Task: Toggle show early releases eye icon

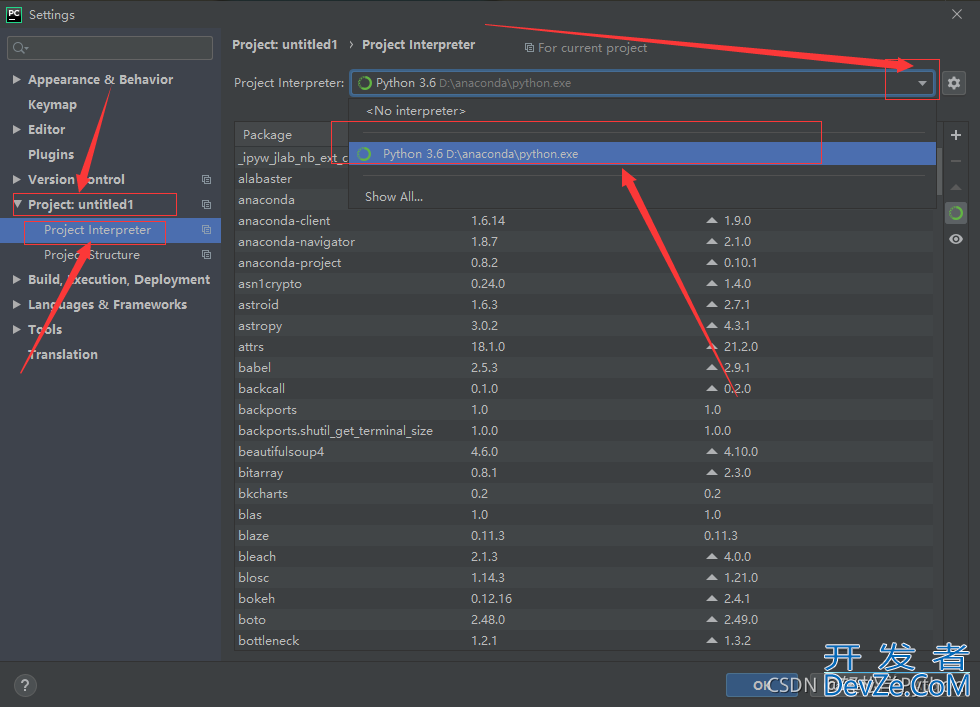Action: click(x=956, y=239)
